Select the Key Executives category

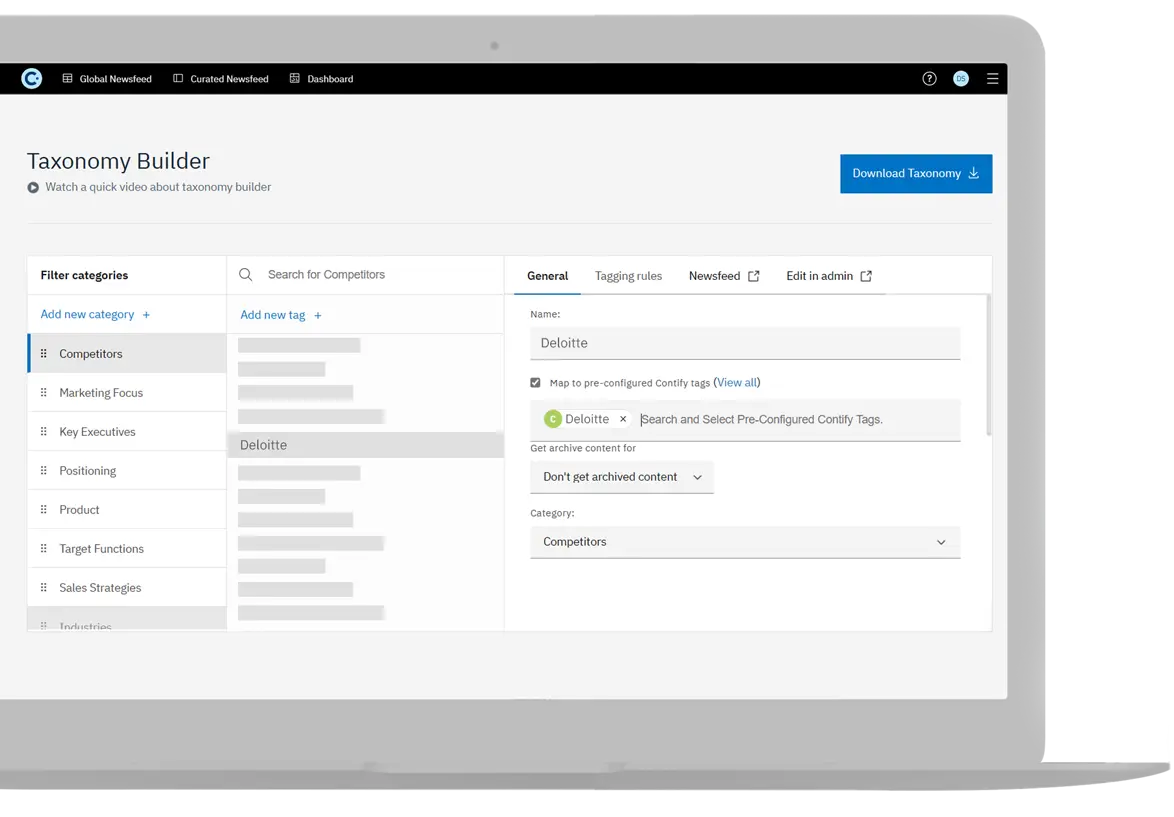127,431
